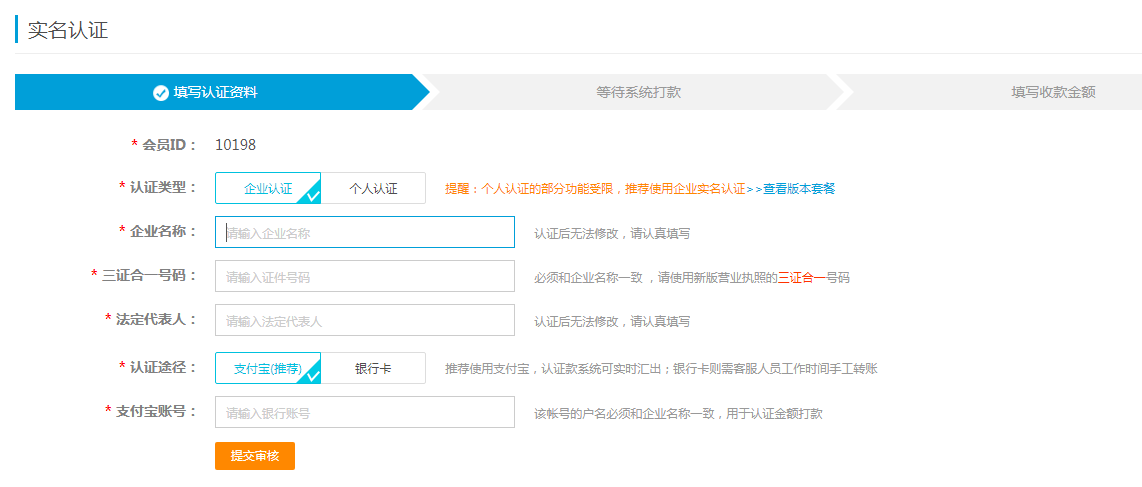Go to the 填写认证资料 step
The width and height of the screenshot is (1142, 487).
[215, 92]
